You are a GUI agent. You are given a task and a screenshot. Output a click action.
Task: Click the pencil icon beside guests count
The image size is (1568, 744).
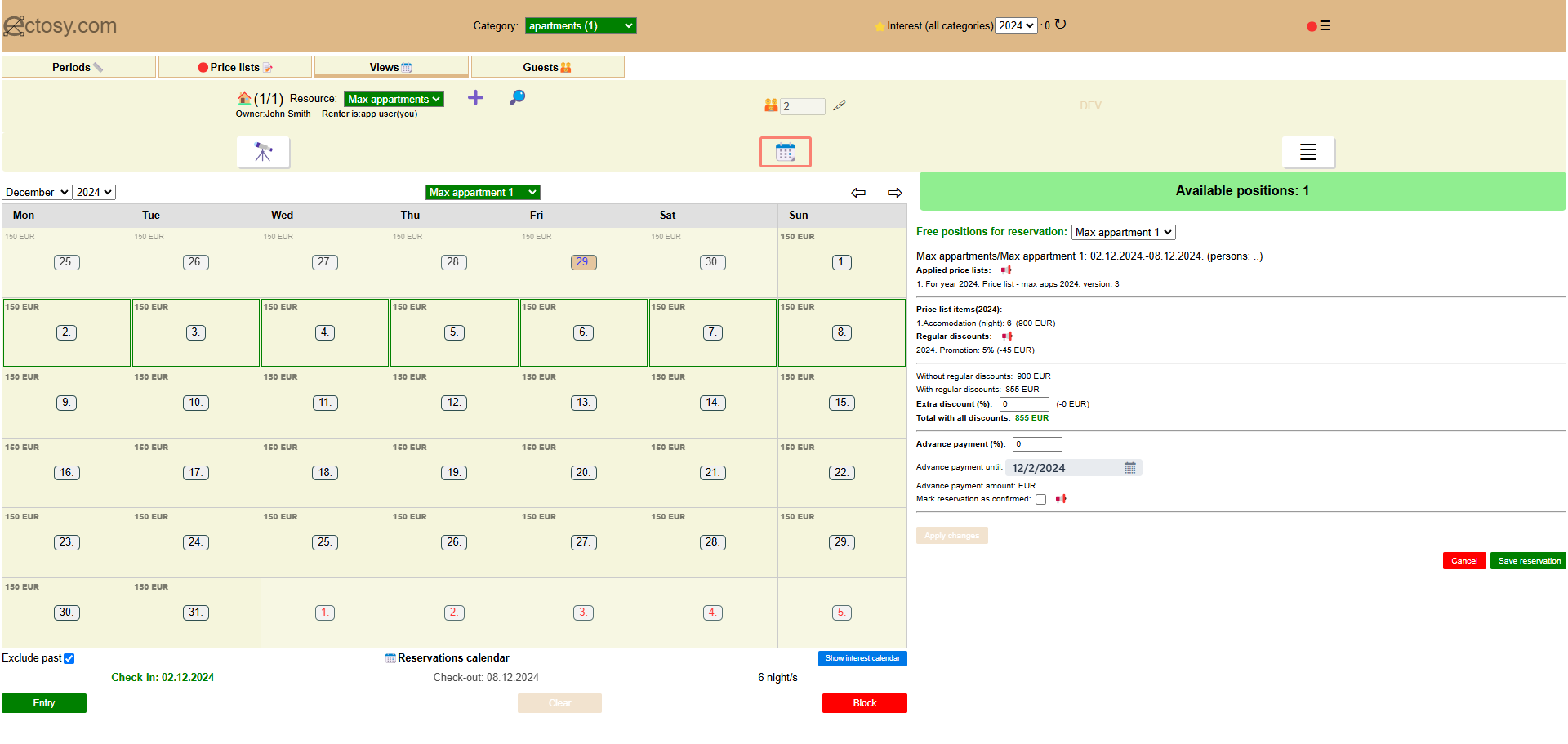click(x=839, y=105)
